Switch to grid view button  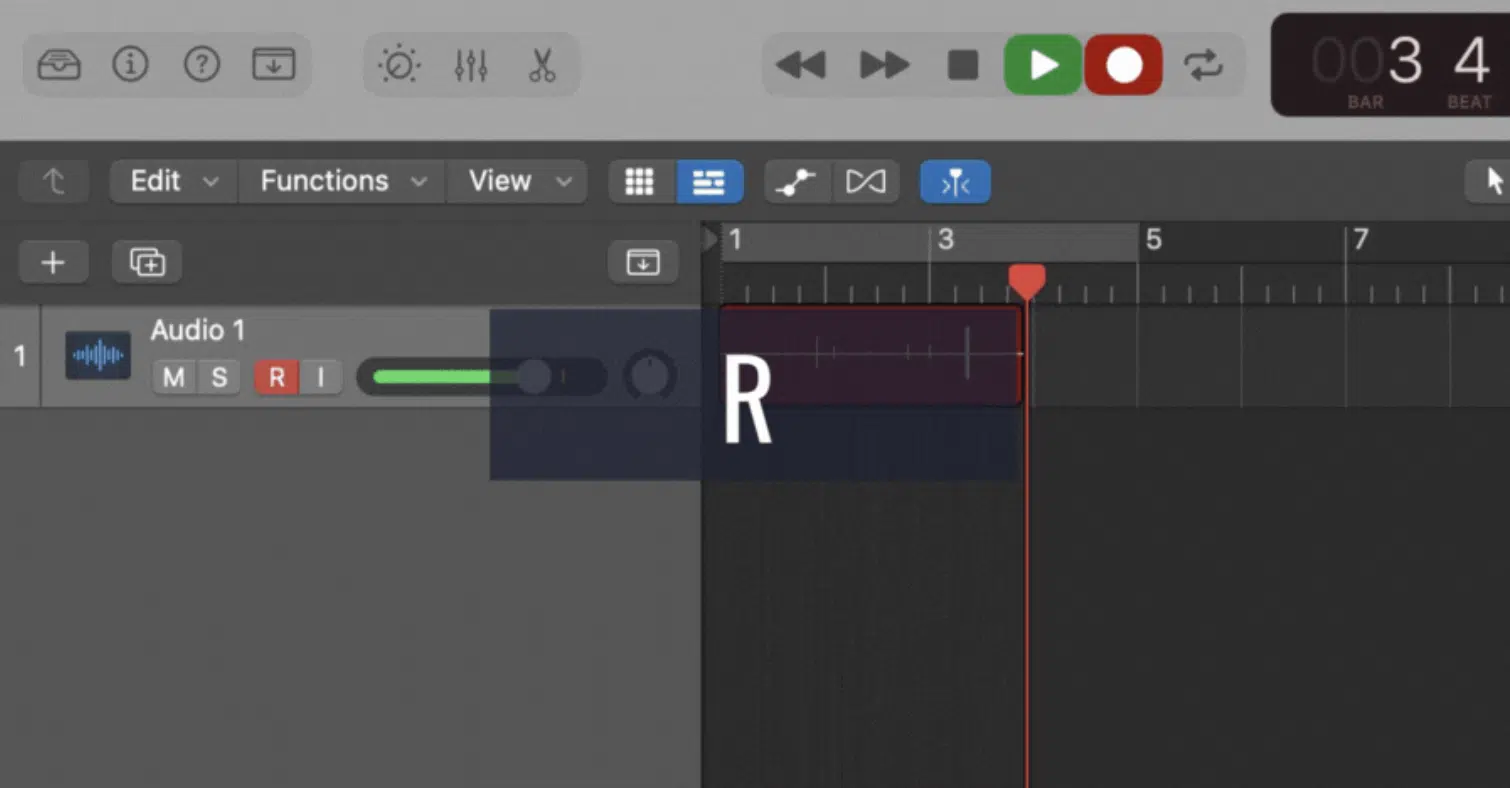point(641,182)
